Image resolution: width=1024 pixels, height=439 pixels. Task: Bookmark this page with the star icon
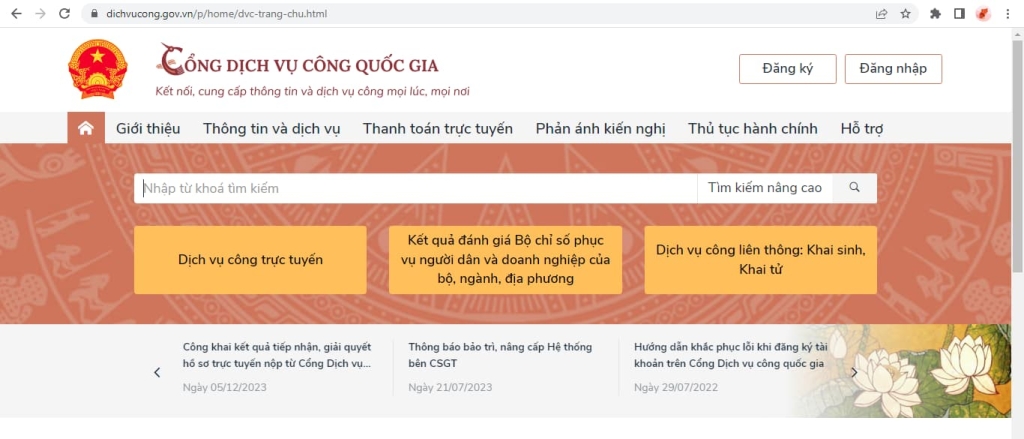pyautogui.click(x=905, y=14)
